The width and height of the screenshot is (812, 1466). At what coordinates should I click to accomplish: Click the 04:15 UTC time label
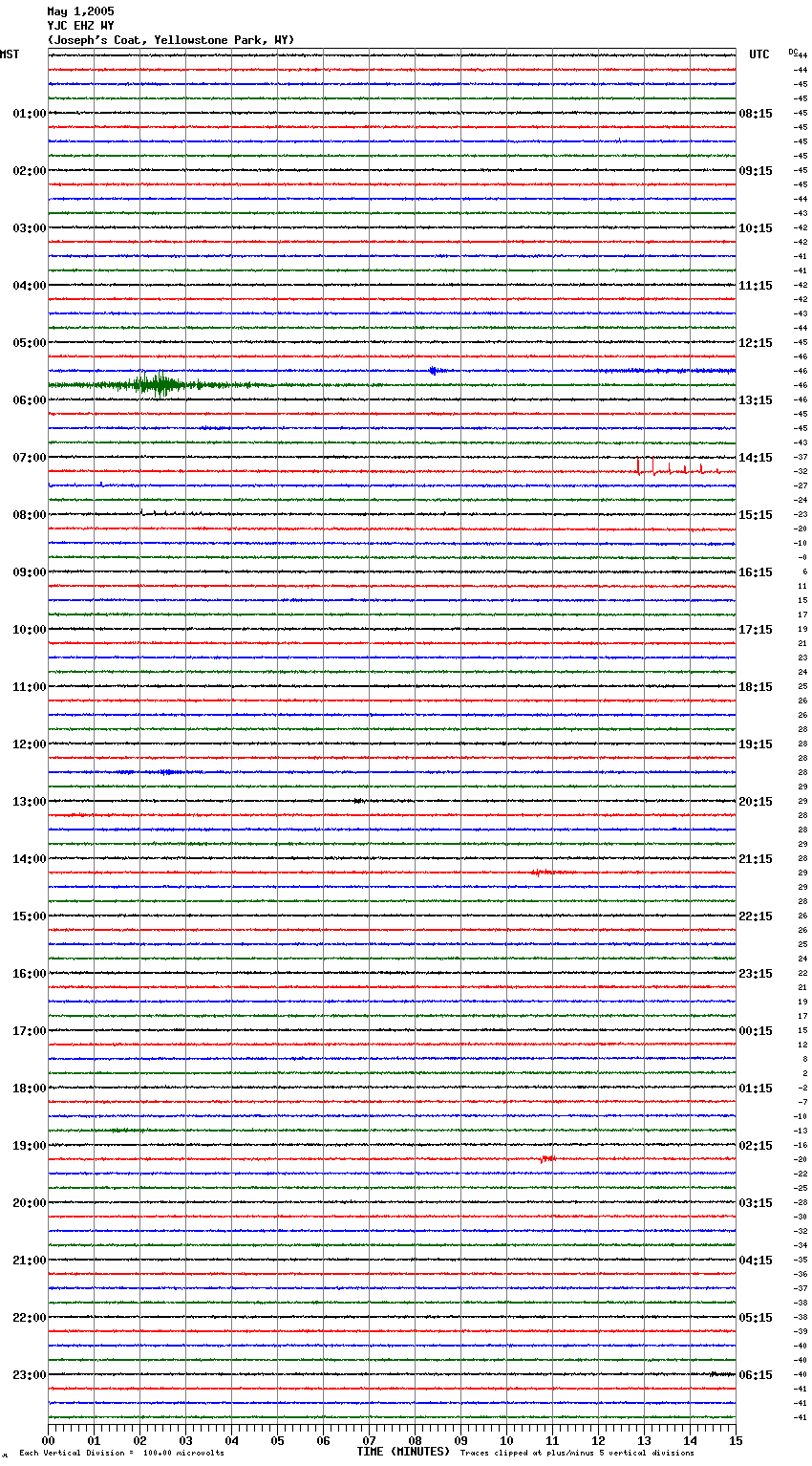756,1261
